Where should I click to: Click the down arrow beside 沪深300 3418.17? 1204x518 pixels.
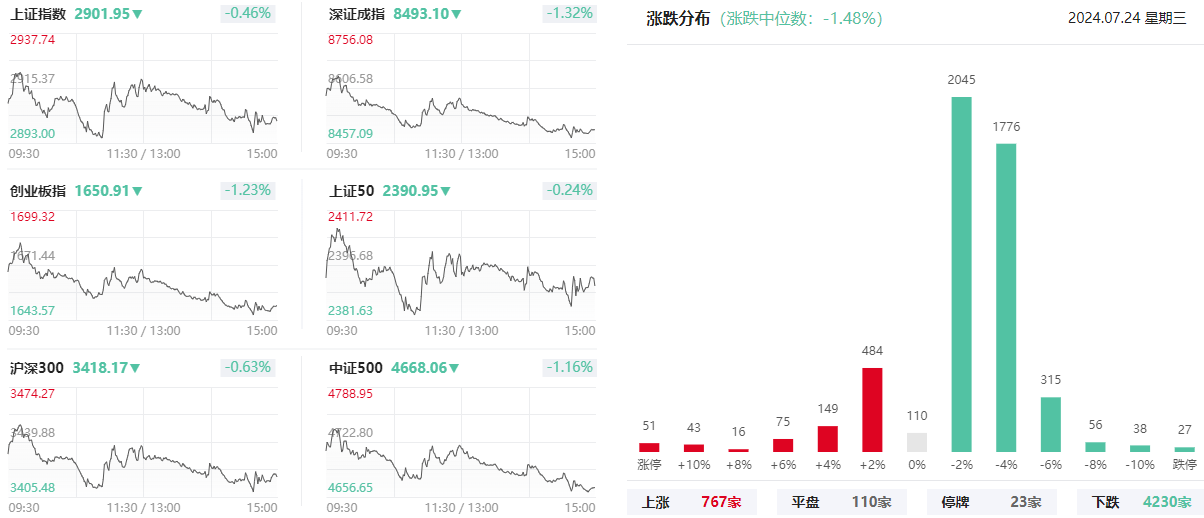point(134,368)
